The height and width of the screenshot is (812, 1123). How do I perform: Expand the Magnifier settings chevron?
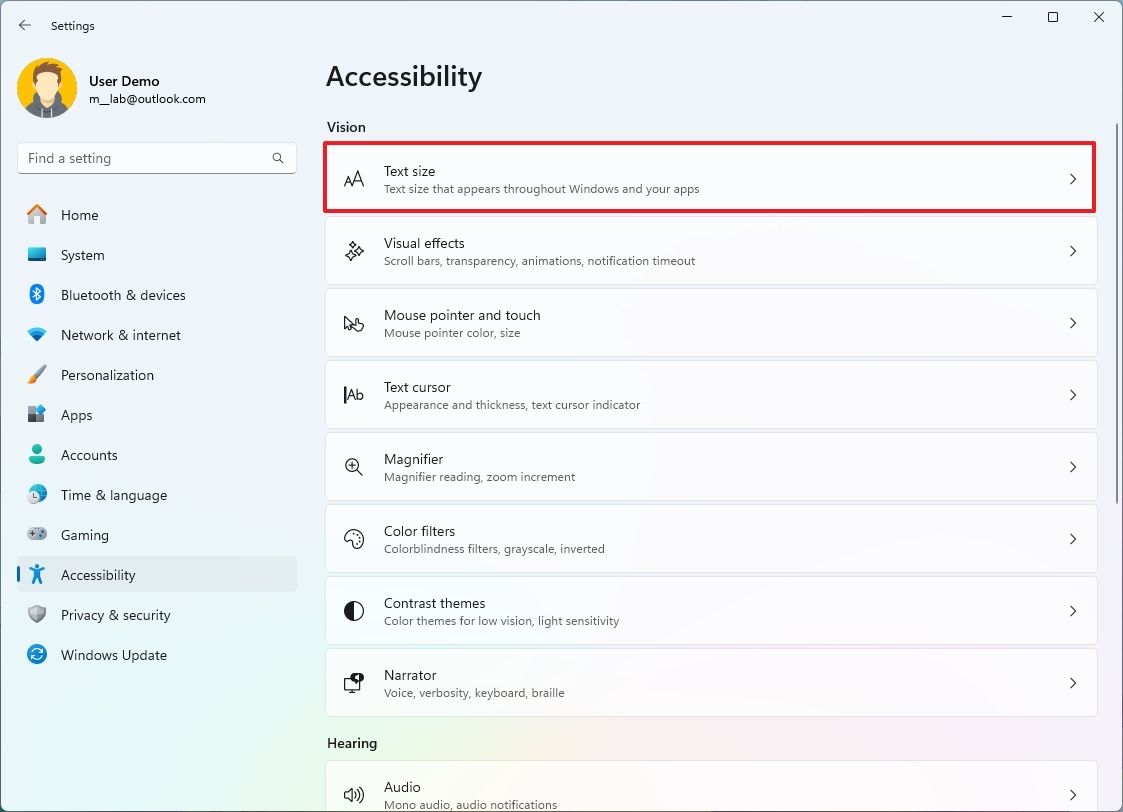(x=1073, y=467)
